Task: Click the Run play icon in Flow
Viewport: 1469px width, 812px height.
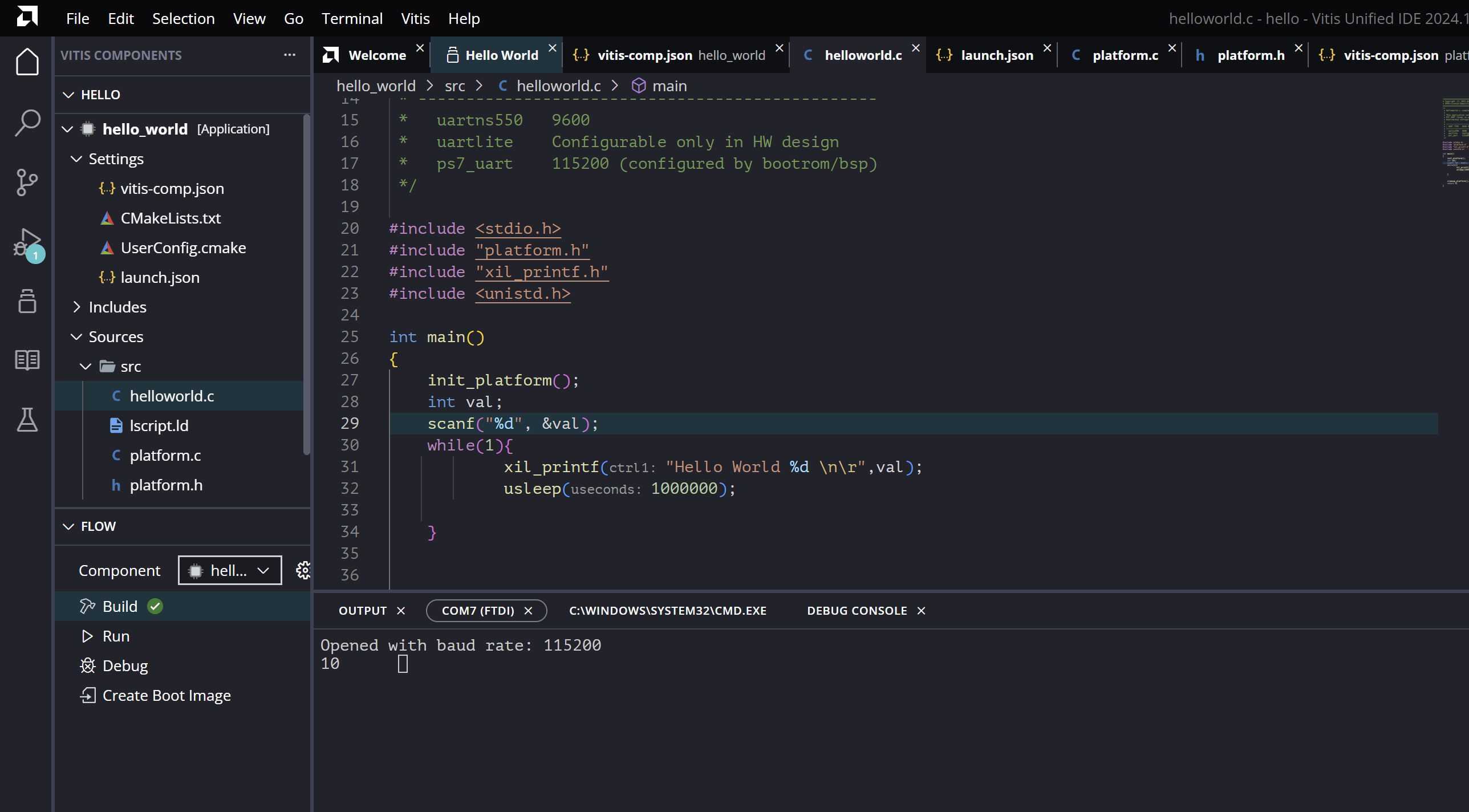Action: [87, 636]
